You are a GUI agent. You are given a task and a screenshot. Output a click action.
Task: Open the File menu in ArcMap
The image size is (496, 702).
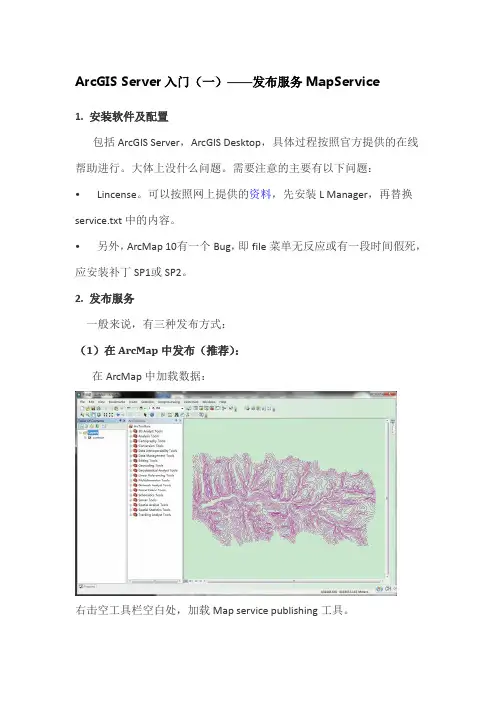click(x=82, y=402)
